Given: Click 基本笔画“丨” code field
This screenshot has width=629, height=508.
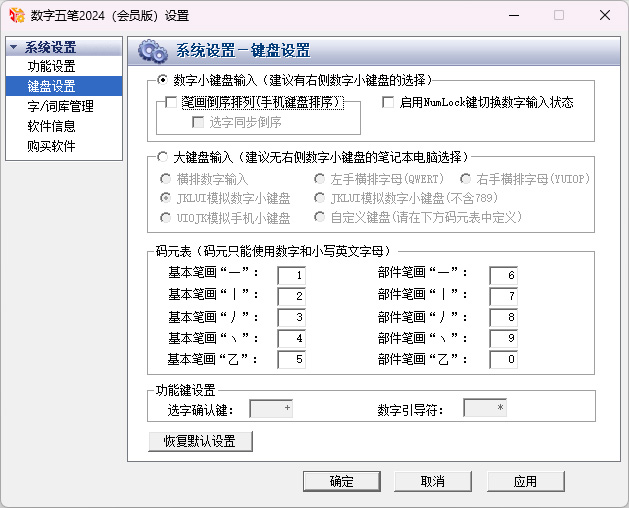Looking at the screenshot, I should click(292, 296).
